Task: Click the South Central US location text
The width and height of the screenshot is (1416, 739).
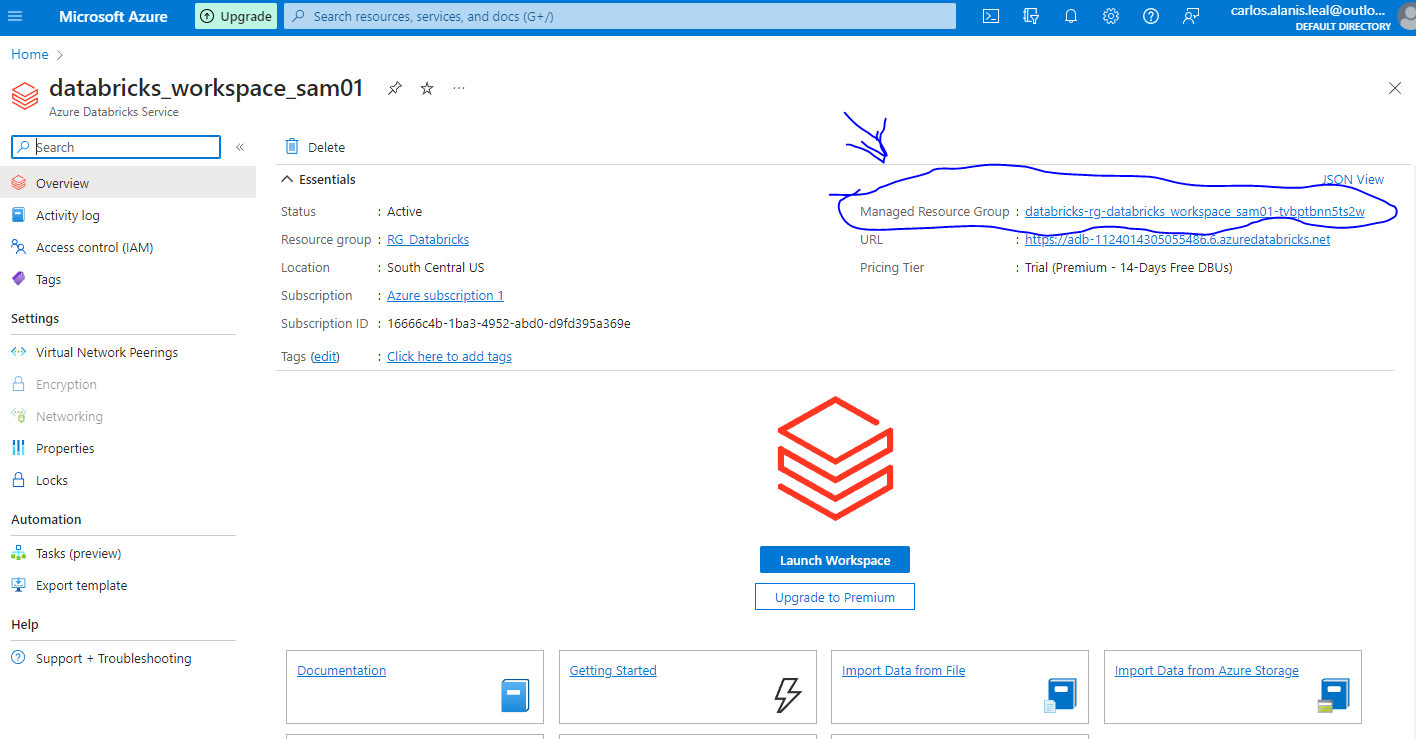Action: tap(436, 267)
